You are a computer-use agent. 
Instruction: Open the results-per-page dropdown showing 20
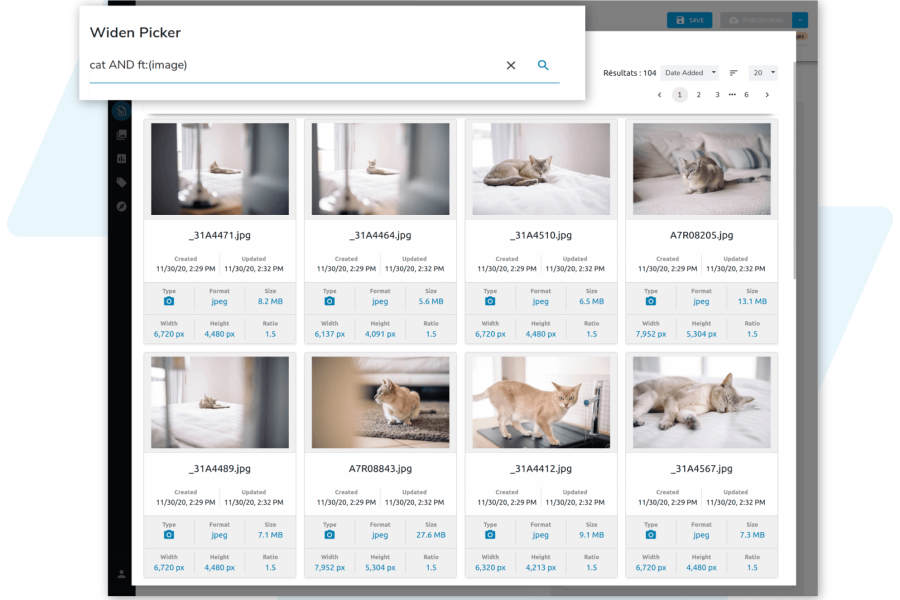coord(764,73)
